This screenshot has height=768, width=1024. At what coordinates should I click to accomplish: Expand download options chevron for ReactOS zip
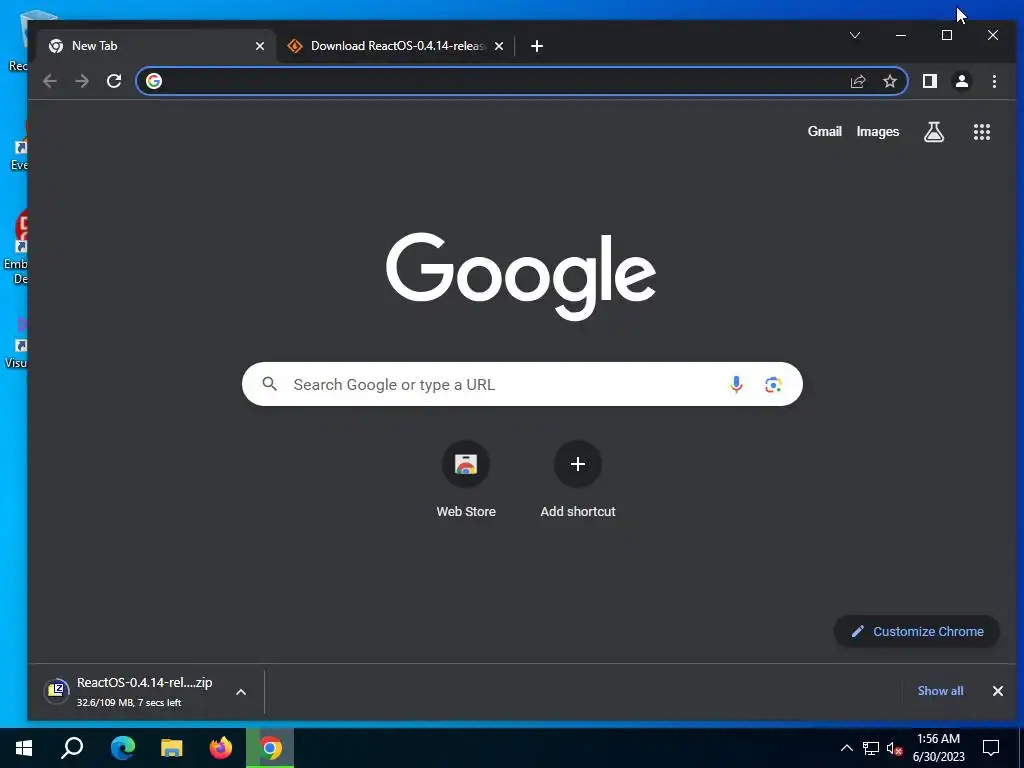coord(241,692)
